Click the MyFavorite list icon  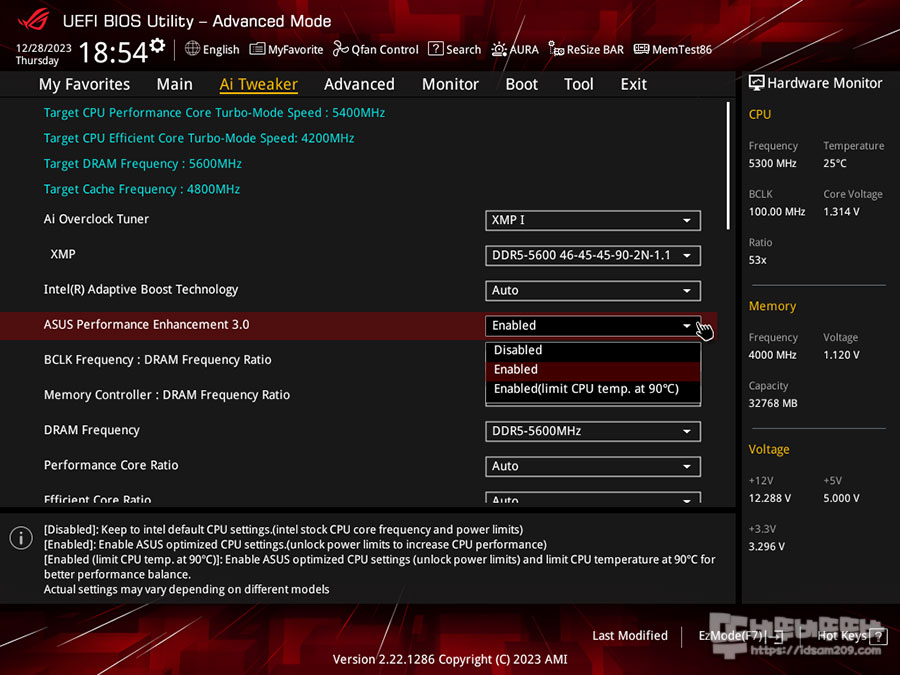click(x=257, y=49)
